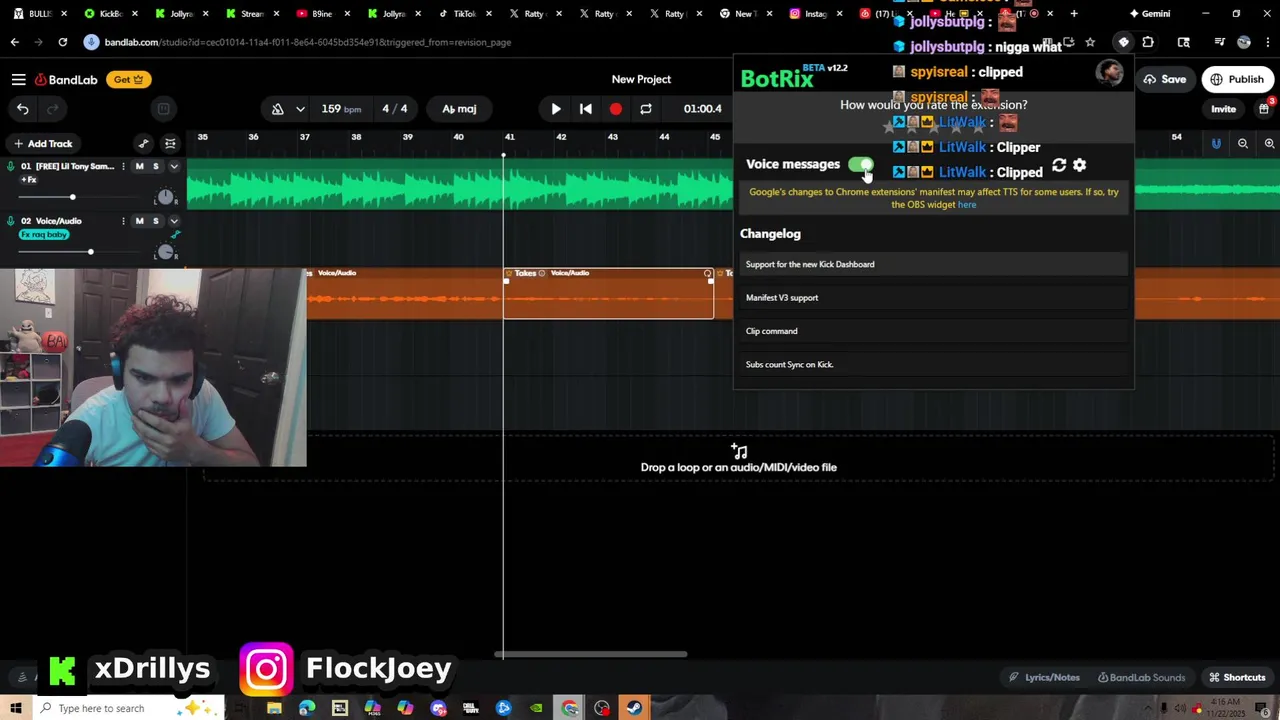Image resolution: width=1280 pixels, height=720 pixels.
Task: Undo the last action
Action: 22,109
